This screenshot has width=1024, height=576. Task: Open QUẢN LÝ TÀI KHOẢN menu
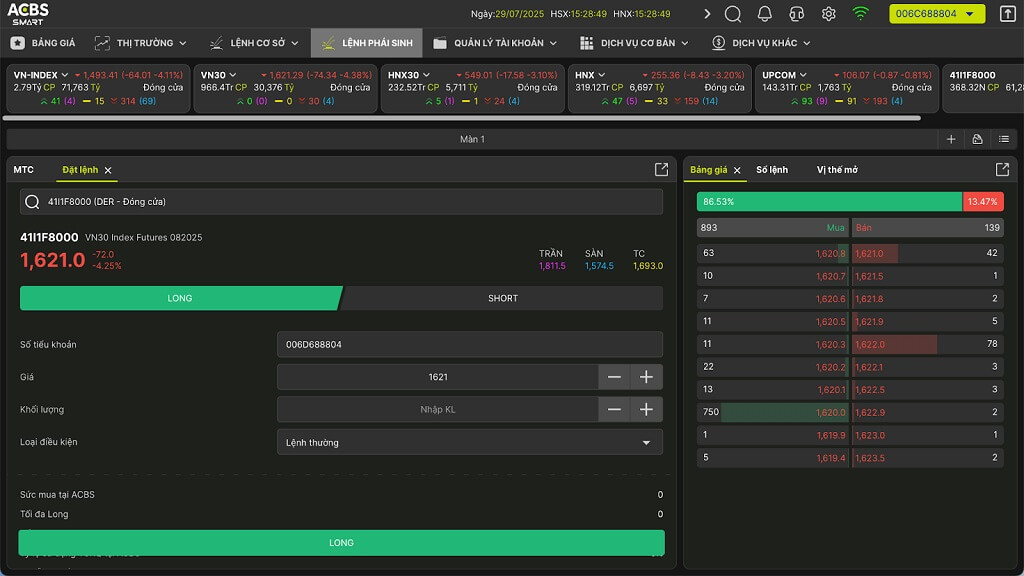tap(495, 43)
